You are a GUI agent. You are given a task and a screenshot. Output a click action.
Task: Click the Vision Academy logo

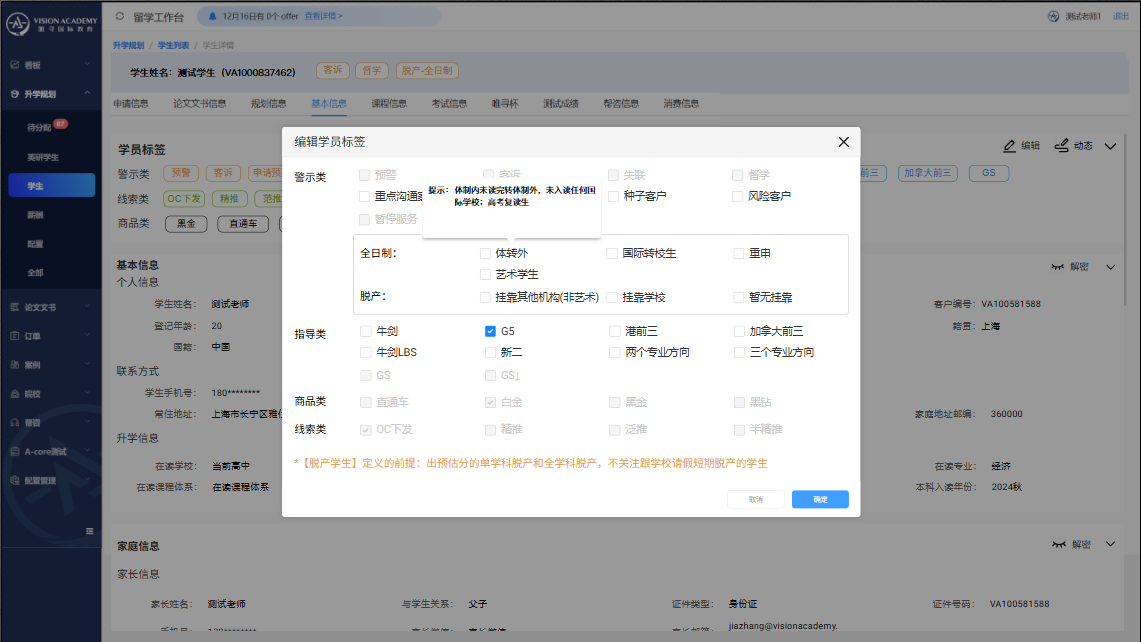click(x=50, y=22)
